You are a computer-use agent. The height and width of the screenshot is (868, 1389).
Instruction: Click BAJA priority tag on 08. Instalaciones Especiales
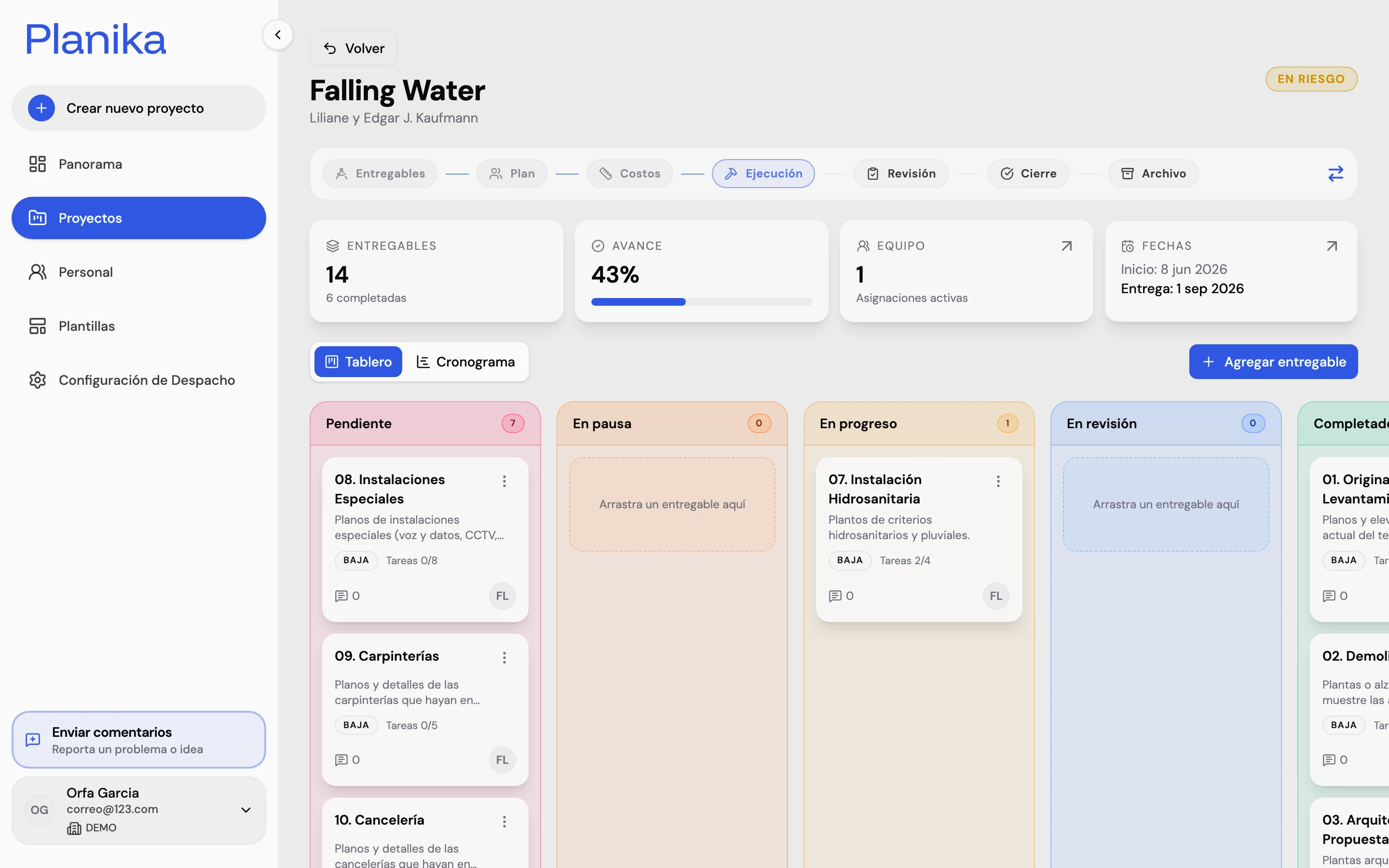coord(356,560)
